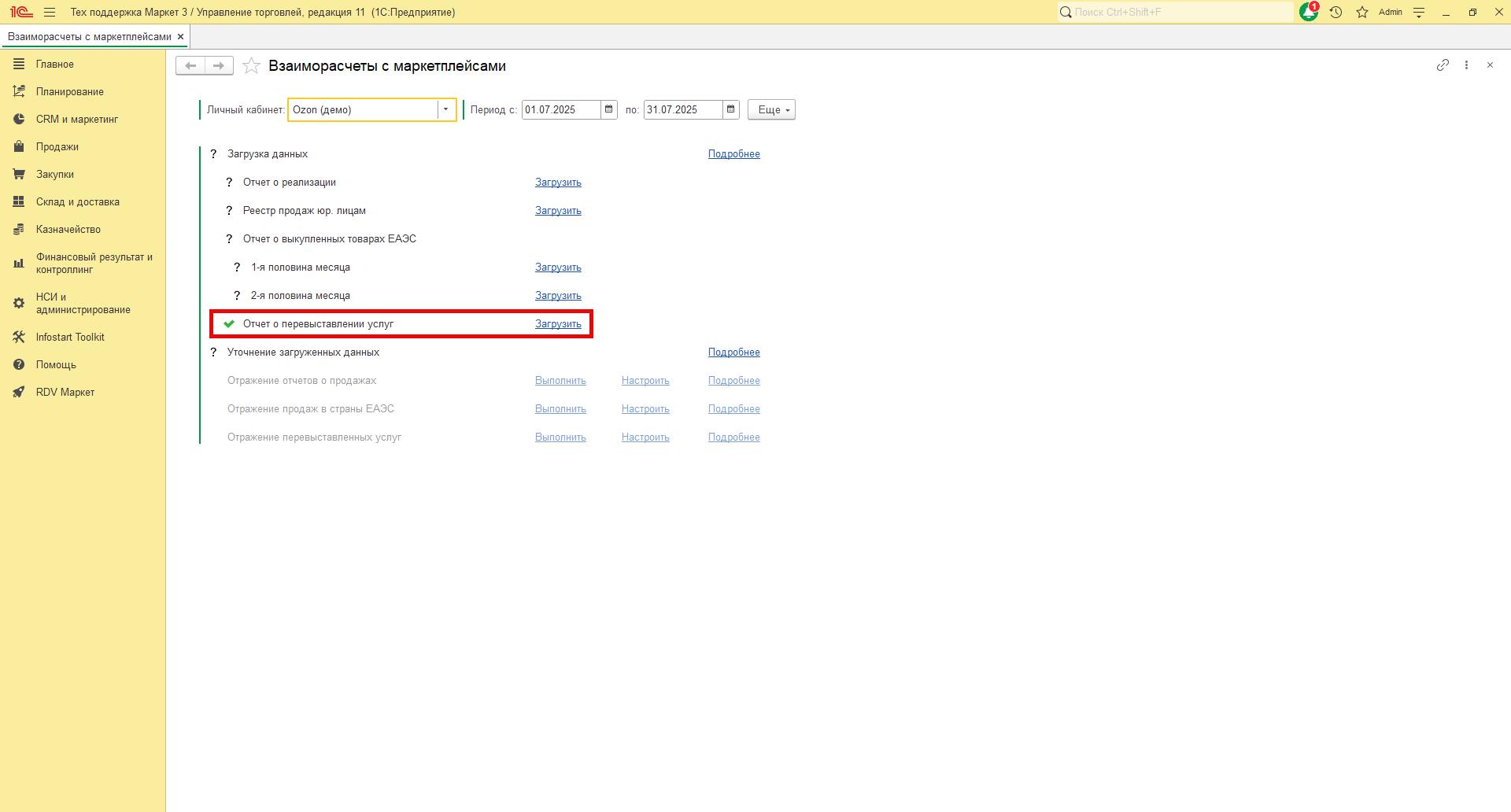
Task: Click the Уточнение загруженных данных heading
Action: [303, 352]
